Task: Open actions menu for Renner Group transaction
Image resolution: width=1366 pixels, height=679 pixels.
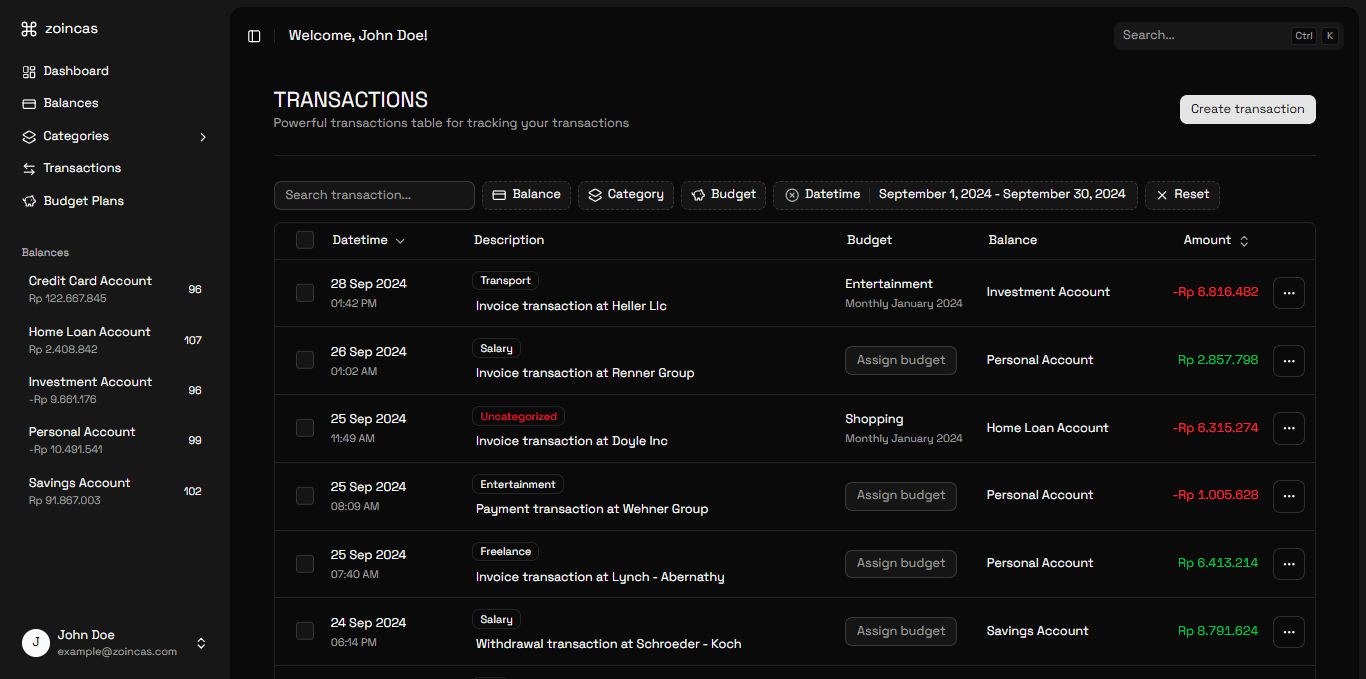Action: click(1288, 361)
